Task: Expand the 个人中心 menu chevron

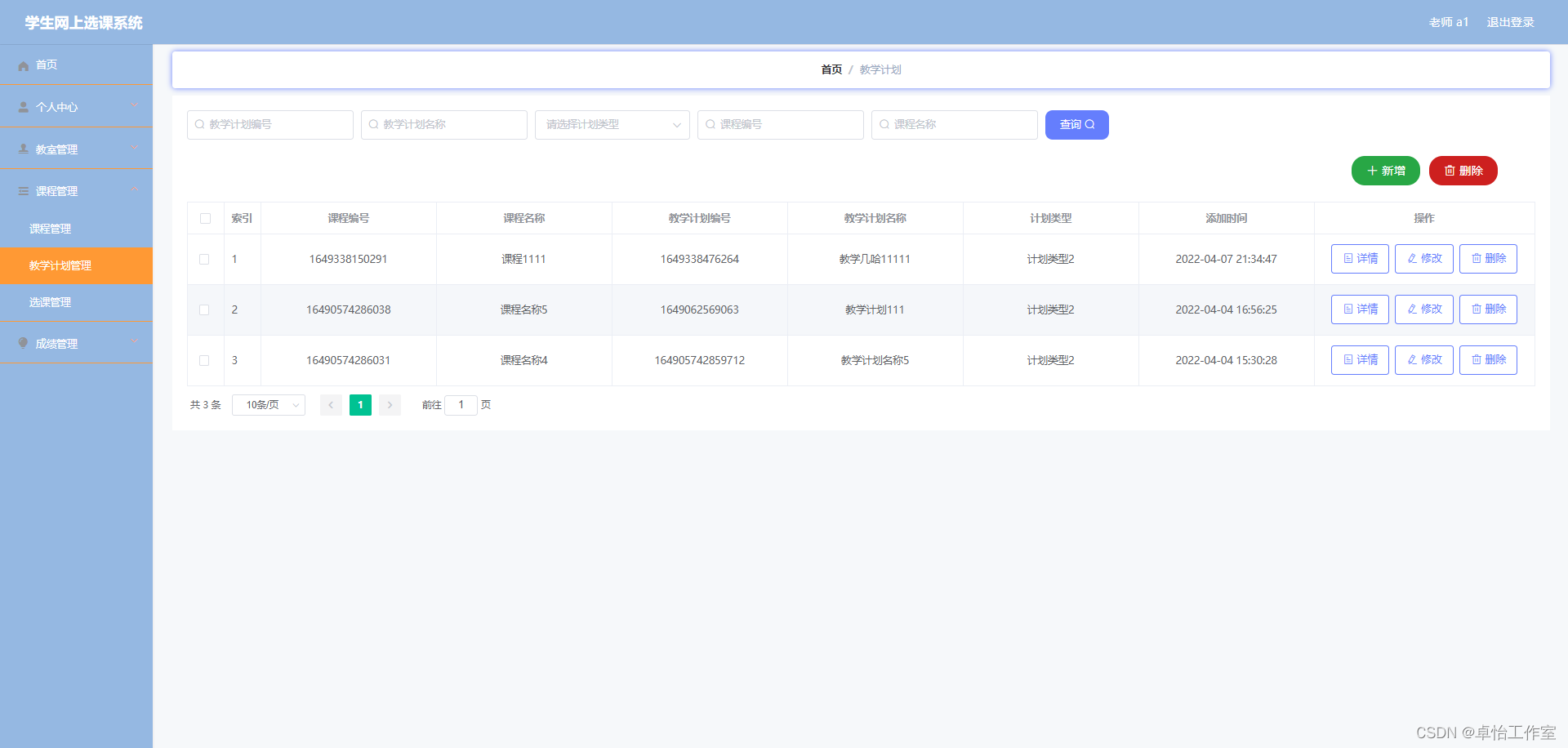Action: [135, 105]
